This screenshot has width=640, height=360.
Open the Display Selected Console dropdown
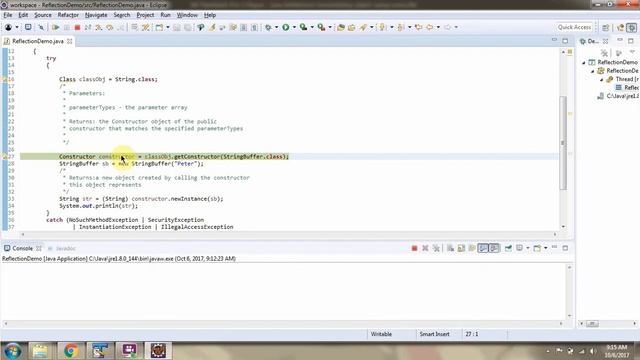(x=527, y=248)
